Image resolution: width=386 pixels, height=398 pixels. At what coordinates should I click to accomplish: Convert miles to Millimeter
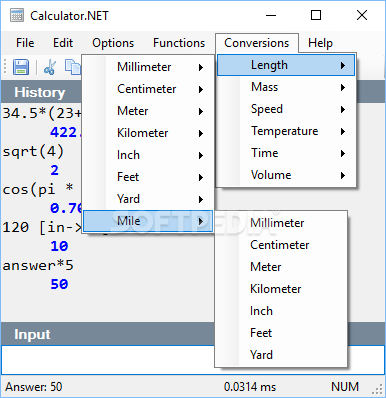[x=281, y=223]
